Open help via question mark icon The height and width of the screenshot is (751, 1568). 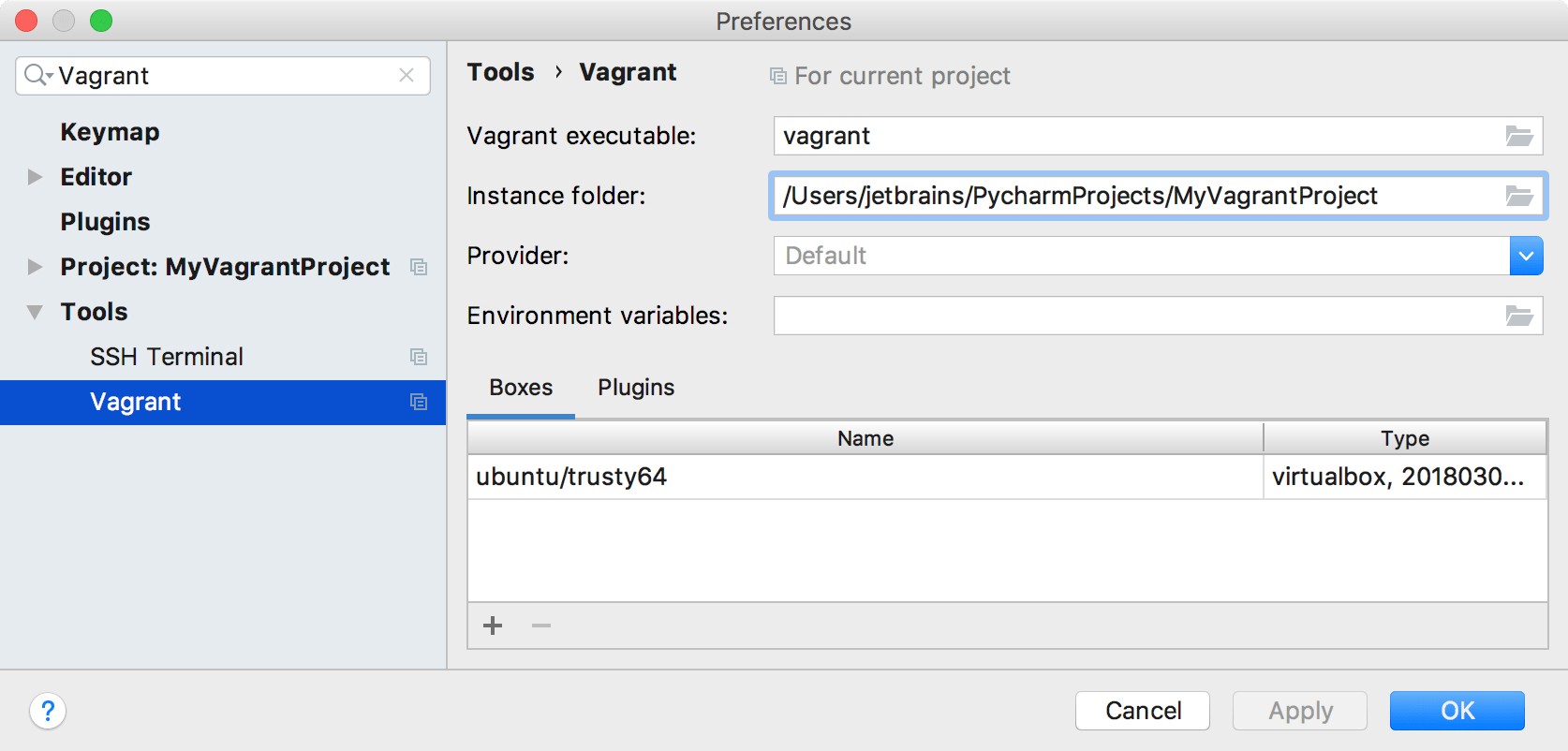coord(48,712)
